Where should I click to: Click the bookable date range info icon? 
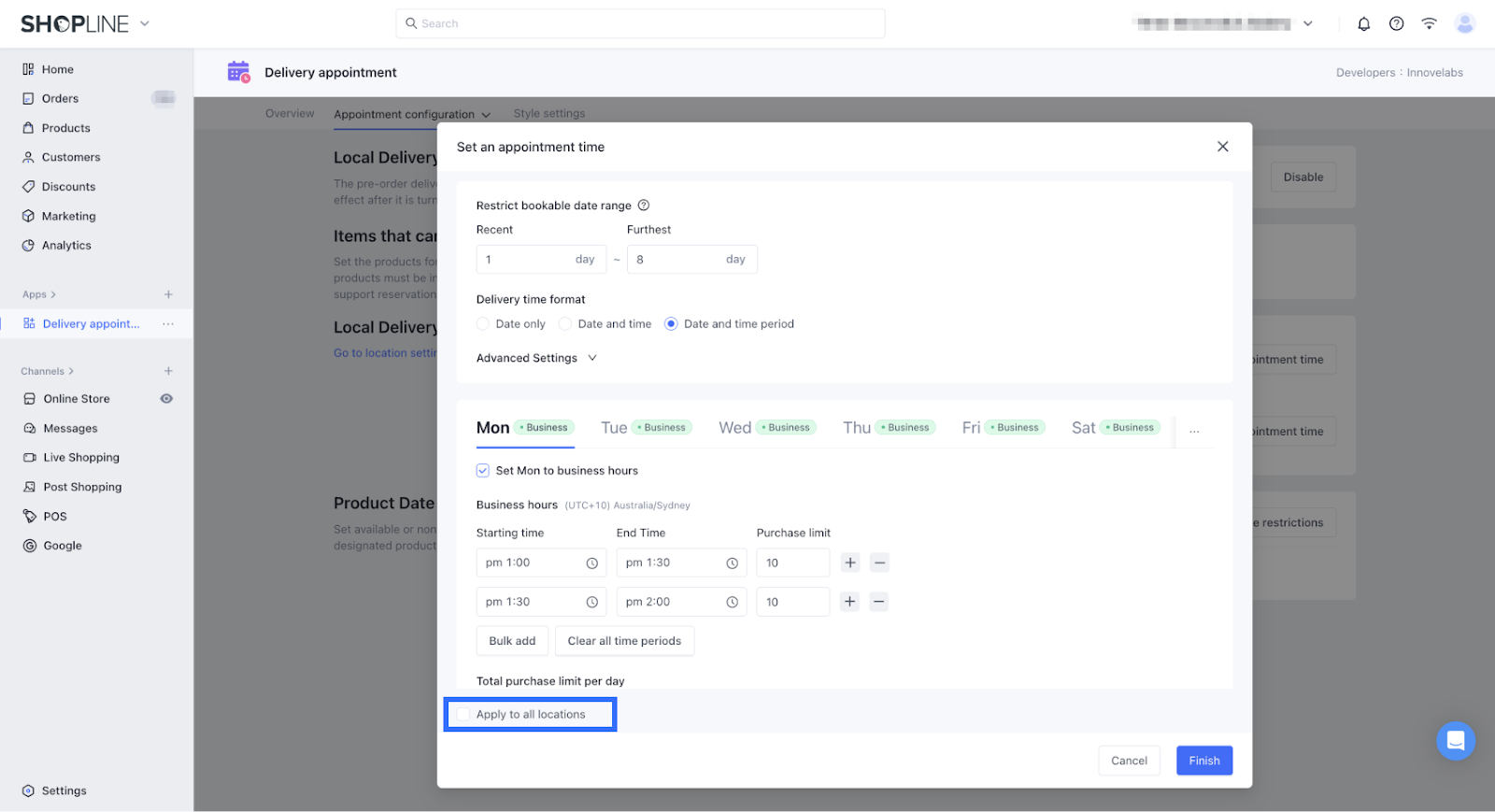click(x=643, y=206)
